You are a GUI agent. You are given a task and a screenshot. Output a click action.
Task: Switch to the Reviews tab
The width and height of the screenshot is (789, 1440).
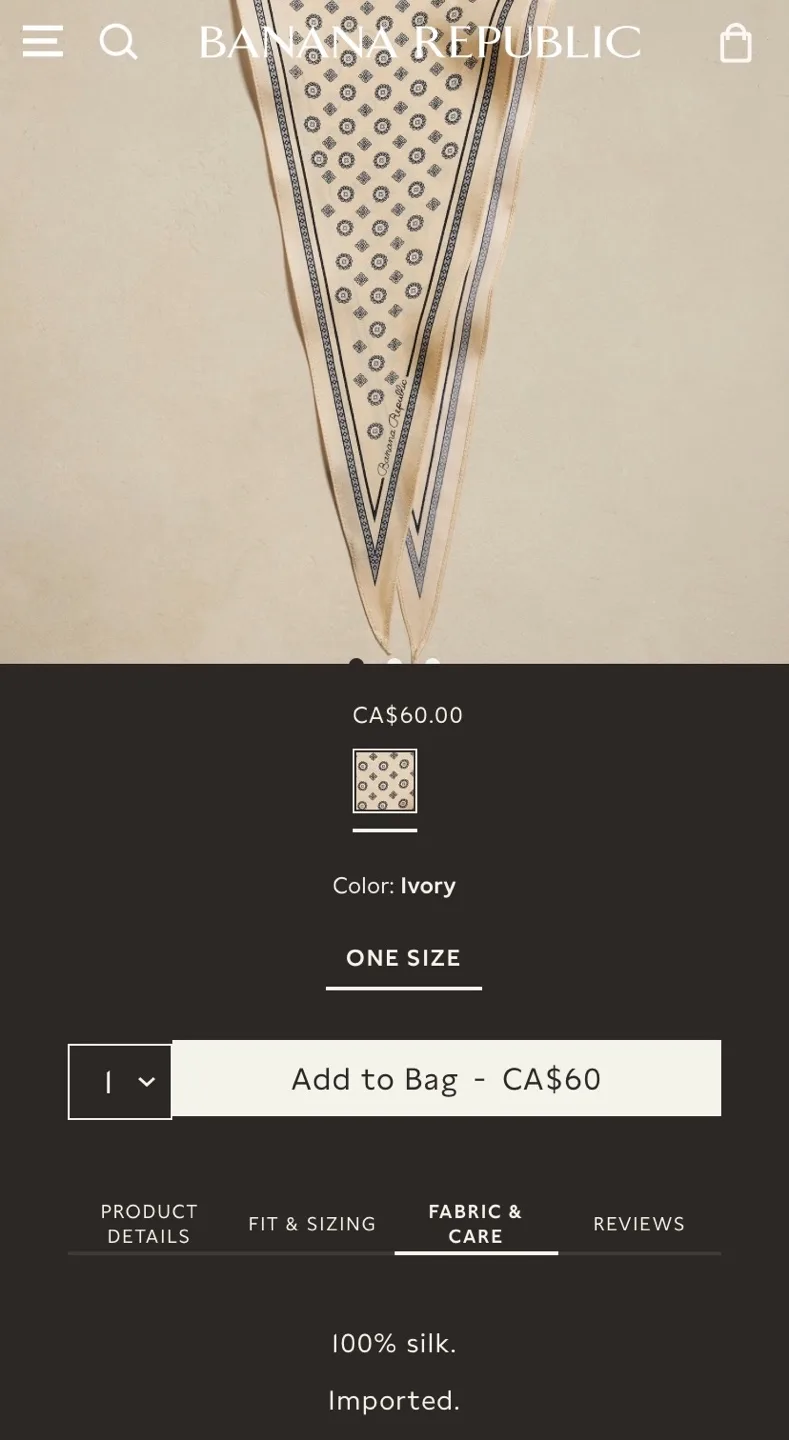(x=639, y=1223)
